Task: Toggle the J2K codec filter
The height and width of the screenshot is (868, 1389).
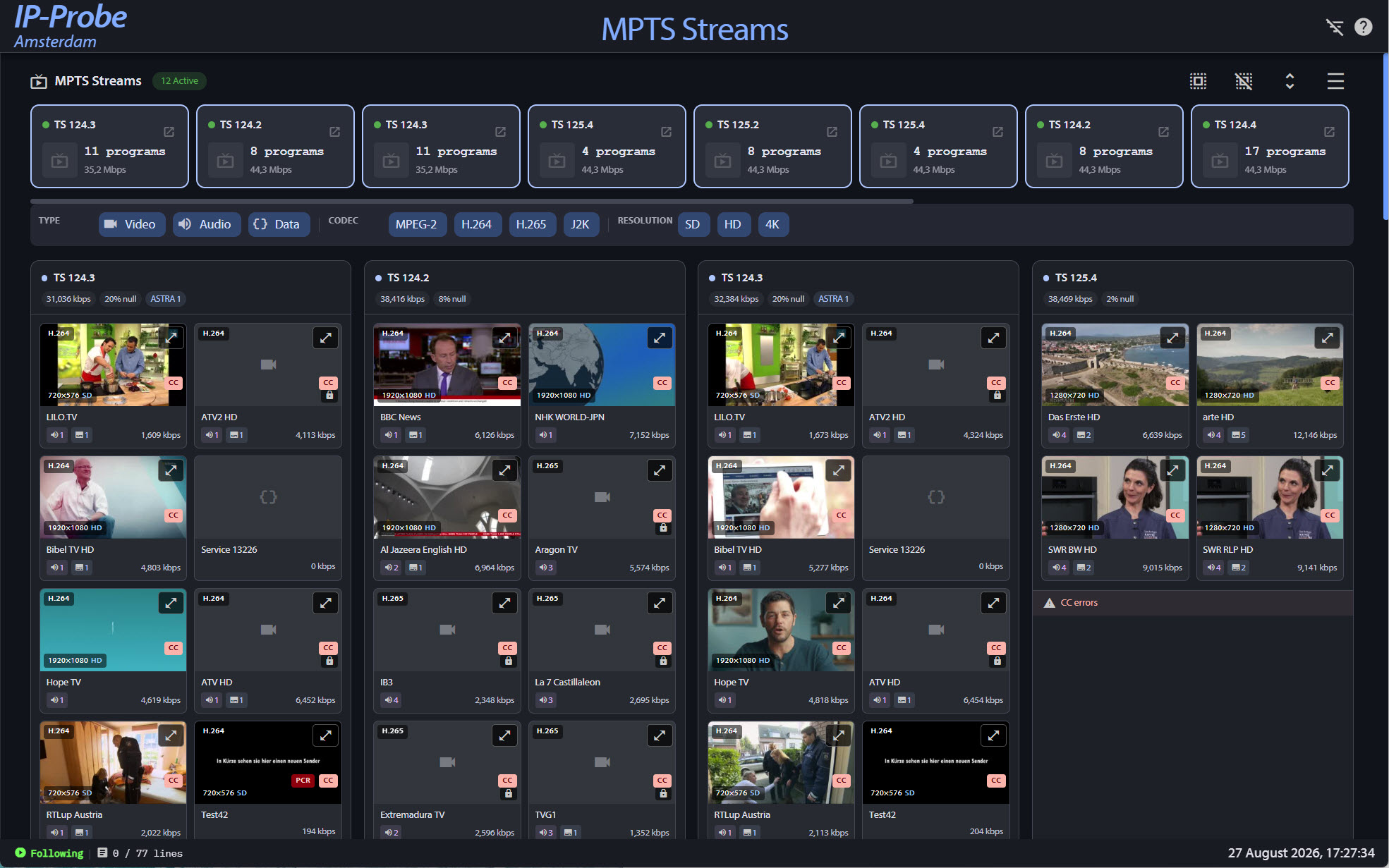Action: coord(581,224)
